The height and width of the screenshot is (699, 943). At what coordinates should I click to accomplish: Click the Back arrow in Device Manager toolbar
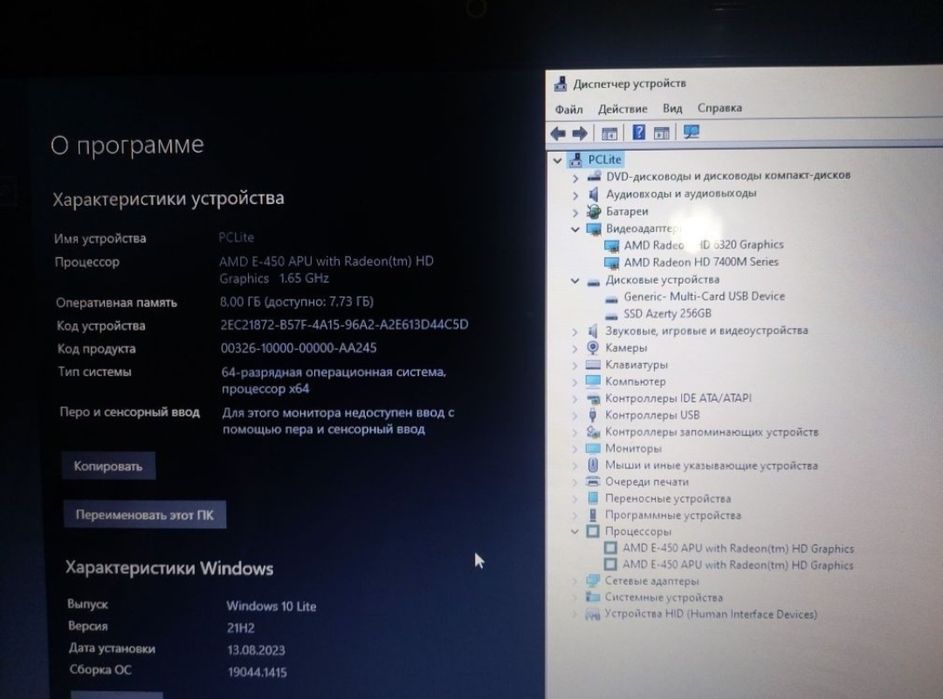(x=558, y=133)
